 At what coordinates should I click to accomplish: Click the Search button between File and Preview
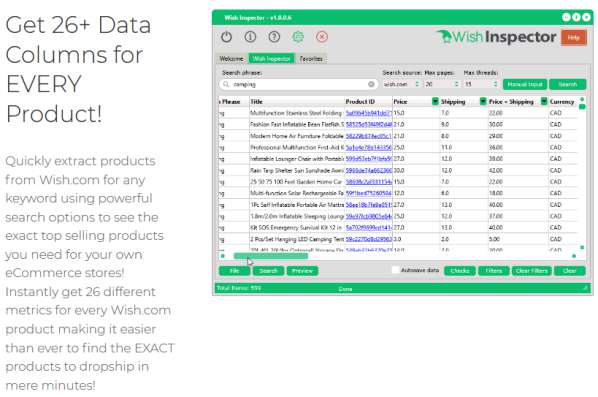pyautogui.click(x=268, y=271)
